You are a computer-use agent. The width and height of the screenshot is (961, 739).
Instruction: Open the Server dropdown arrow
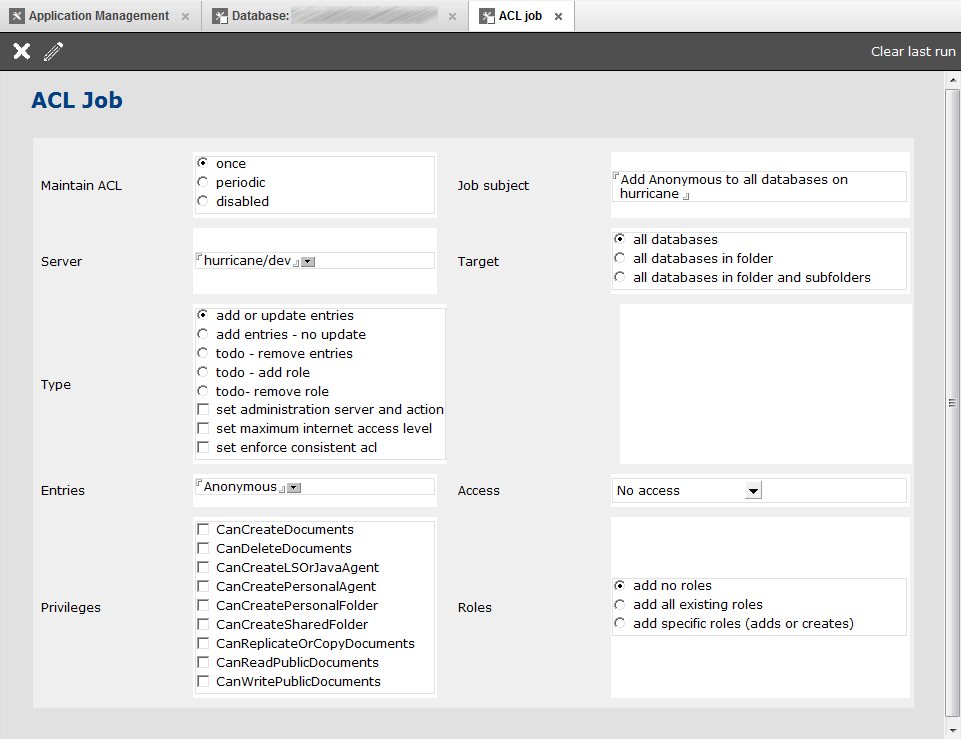click(308, 261)
